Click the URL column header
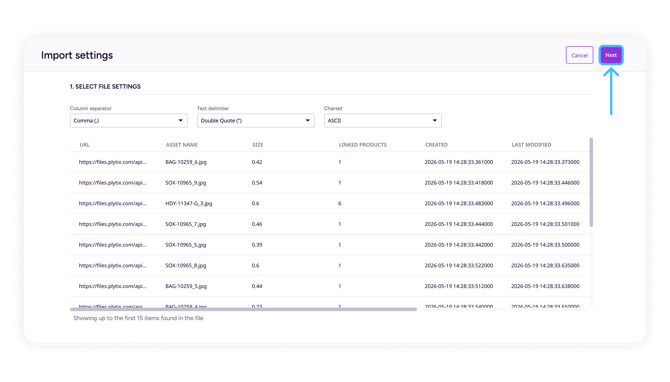 tap(84, 145)
